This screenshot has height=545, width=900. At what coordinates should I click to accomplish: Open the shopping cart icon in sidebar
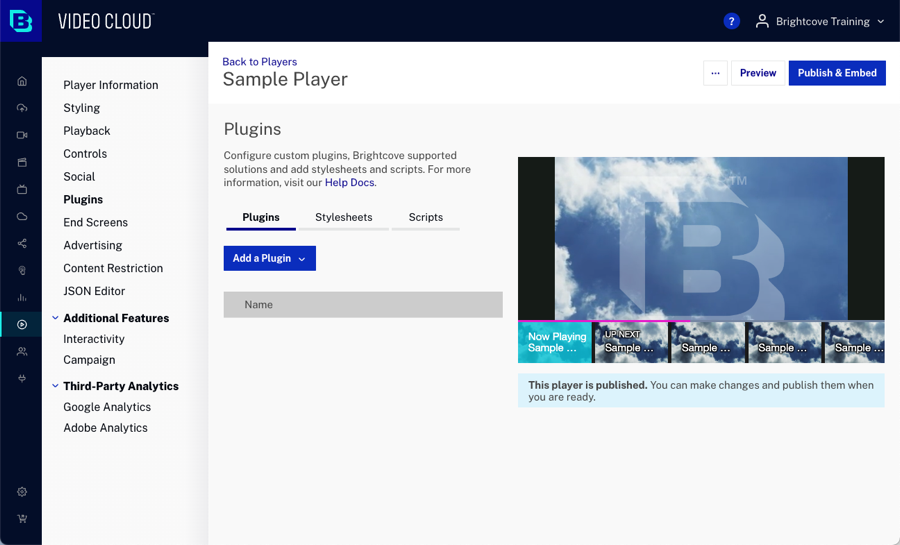[22, 519]
